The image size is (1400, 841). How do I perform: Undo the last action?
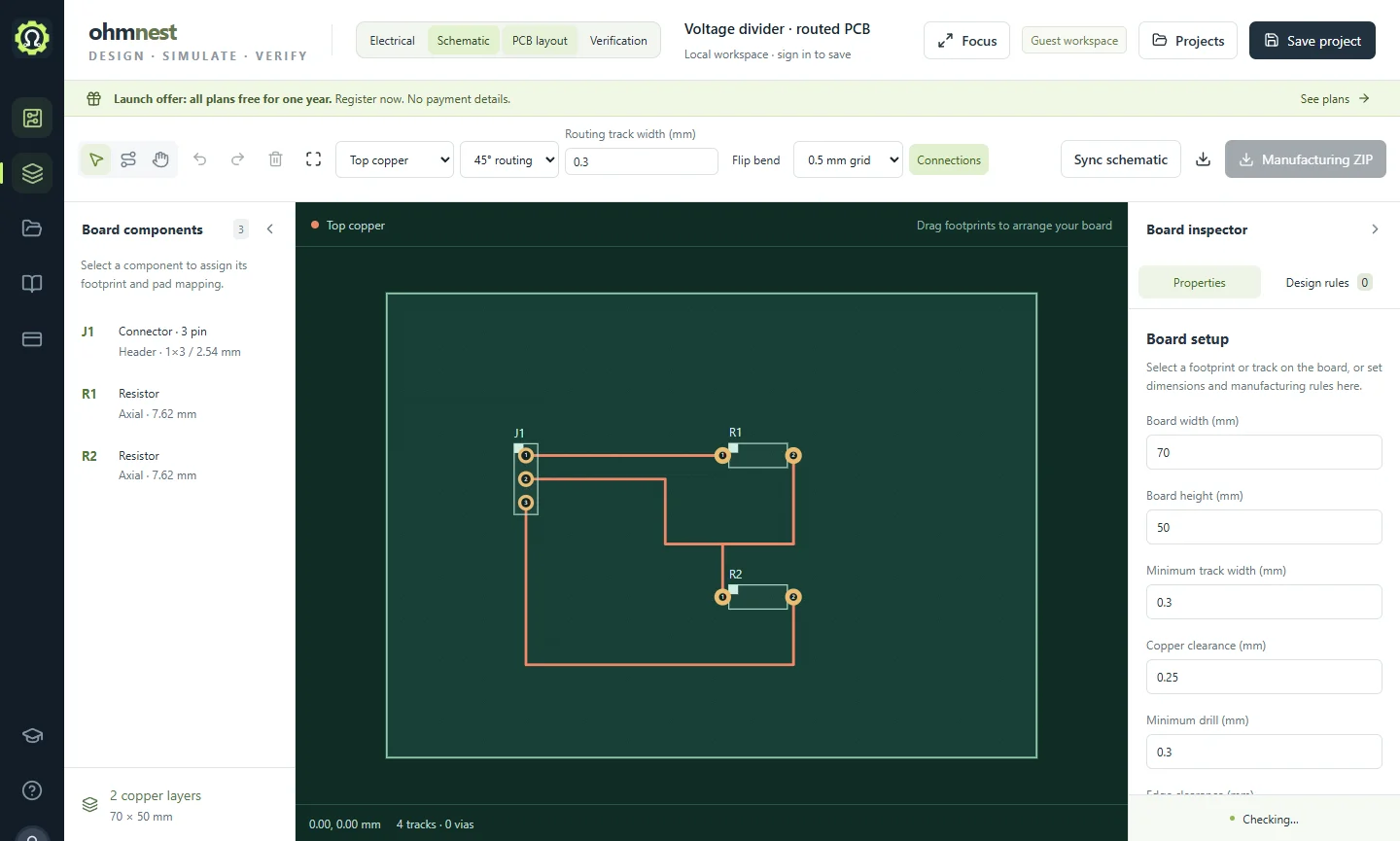point(200,159)
